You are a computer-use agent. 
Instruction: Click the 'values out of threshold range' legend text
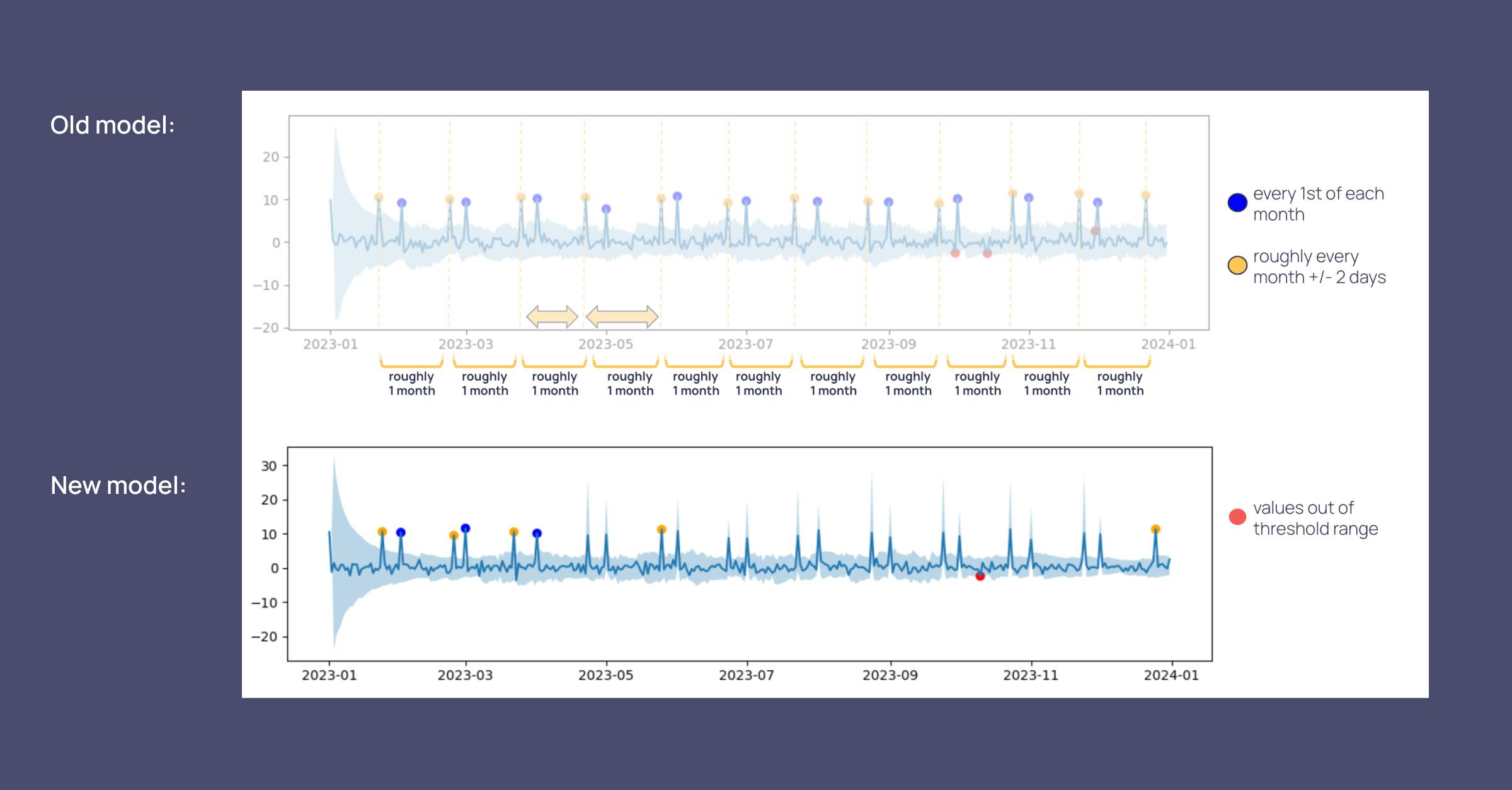(1315, 518)
